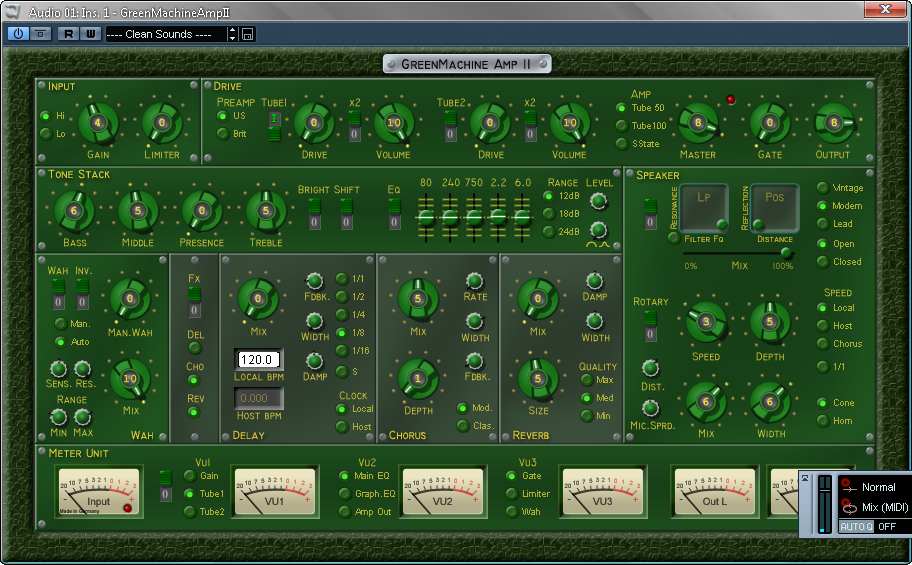Open the Clean Sounds preset dropdown

(x=165, y=34)
